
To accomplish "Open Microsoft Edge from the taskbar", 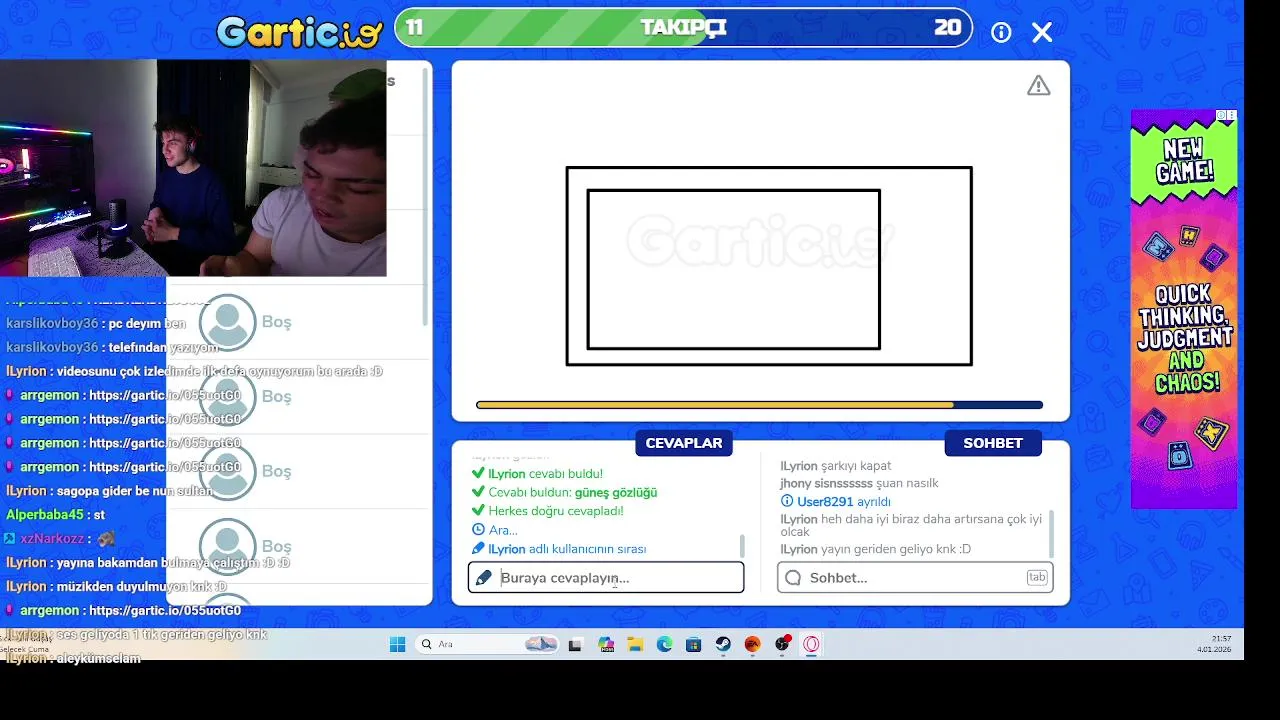I will (x=664, y=645).
